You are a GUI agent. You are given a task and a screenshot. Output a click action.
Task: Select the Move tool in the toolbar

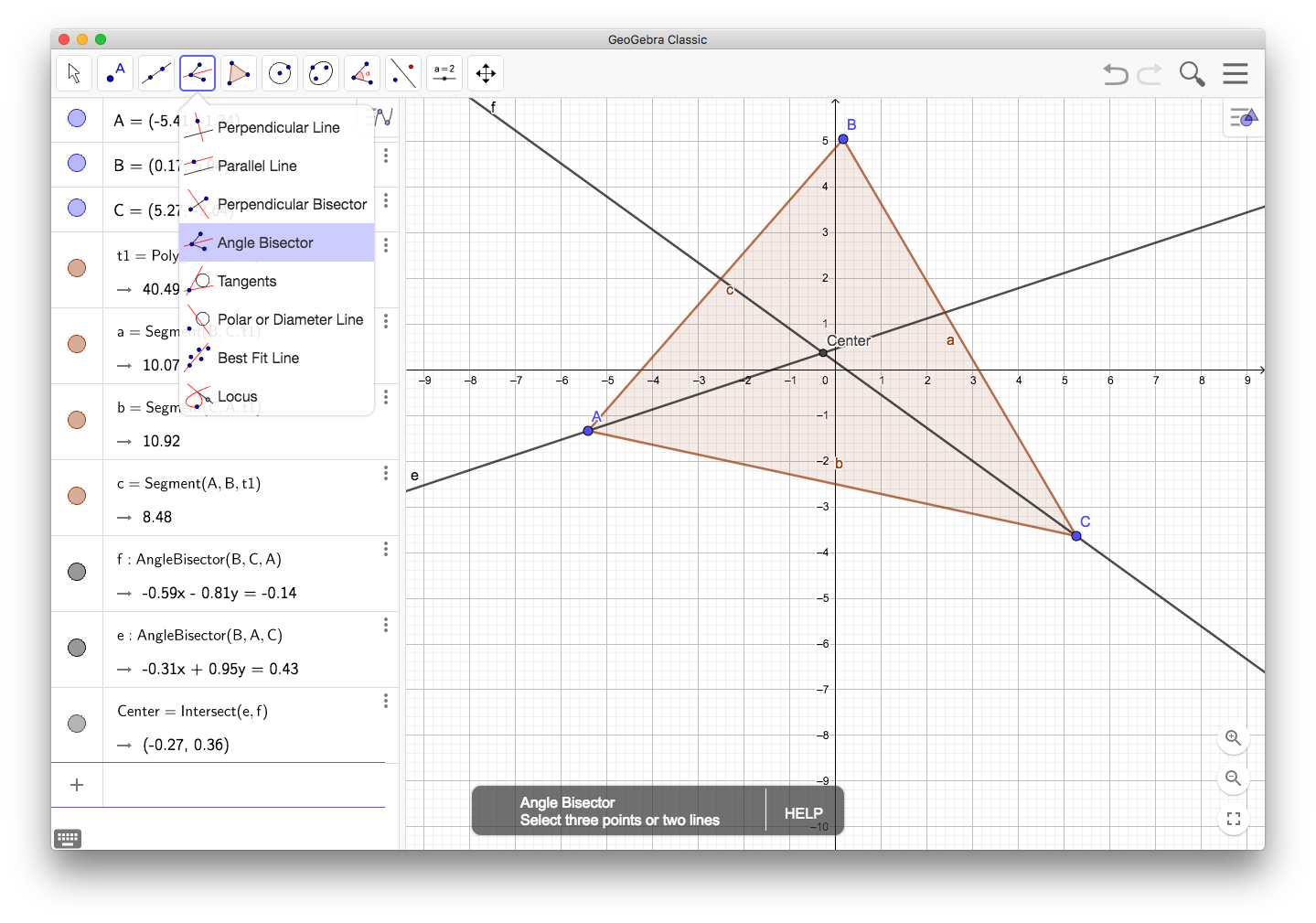[x=74, y=73]
